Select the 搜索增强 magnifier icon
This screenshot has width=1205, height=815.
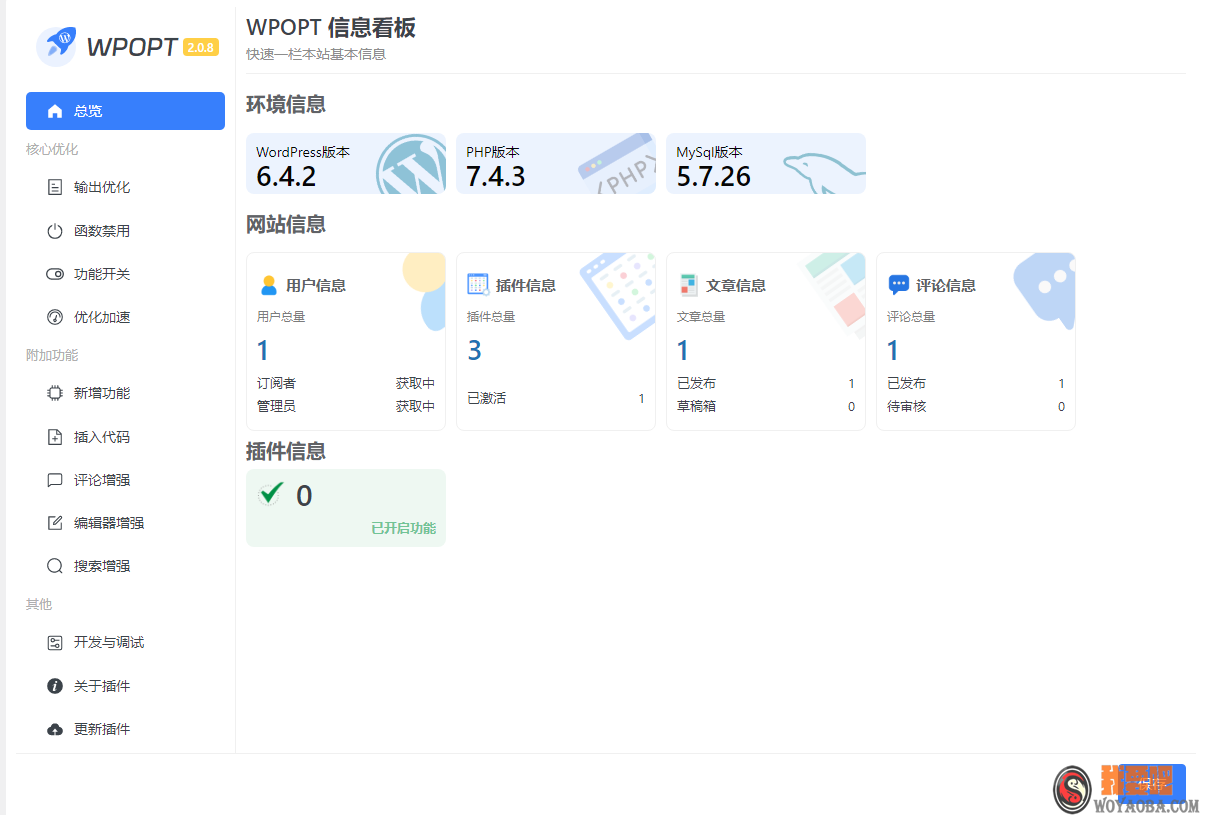tap(55, 565)
